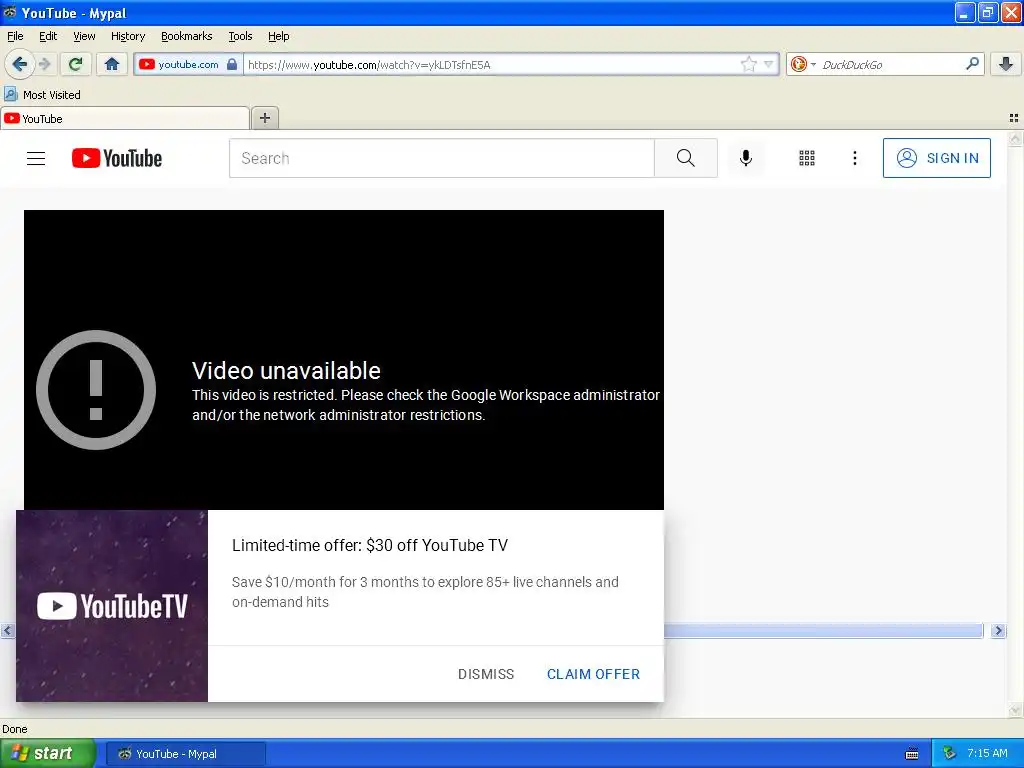Image resolution: width=1024 pixels, height=768 pixels.
Task: Click the horizontal scrollbar left arrow
Action: (7, 630)
